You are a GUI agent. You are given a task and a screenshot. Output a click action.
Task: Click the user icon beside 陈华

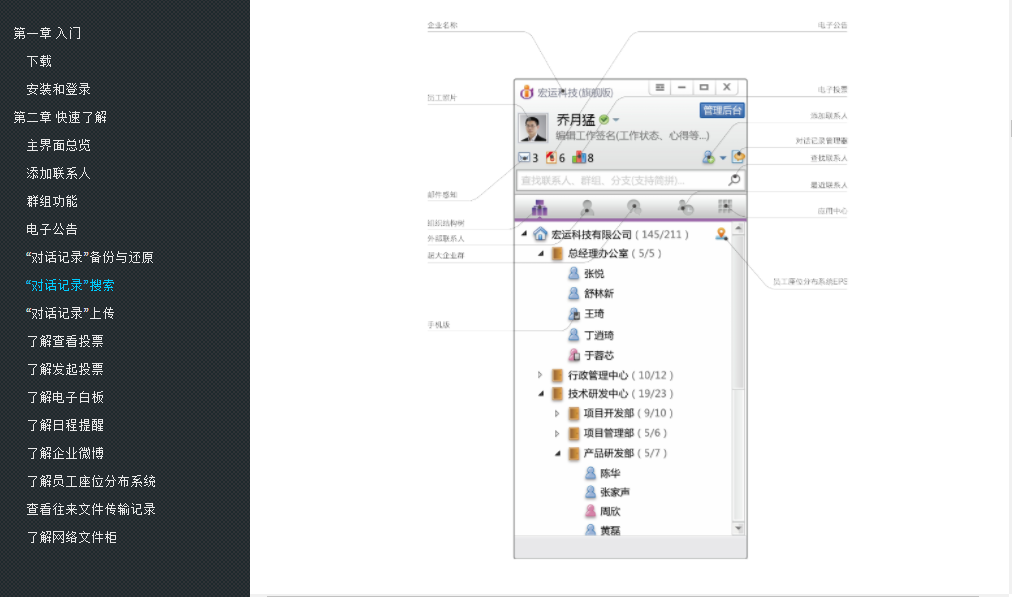click(590, 473)
